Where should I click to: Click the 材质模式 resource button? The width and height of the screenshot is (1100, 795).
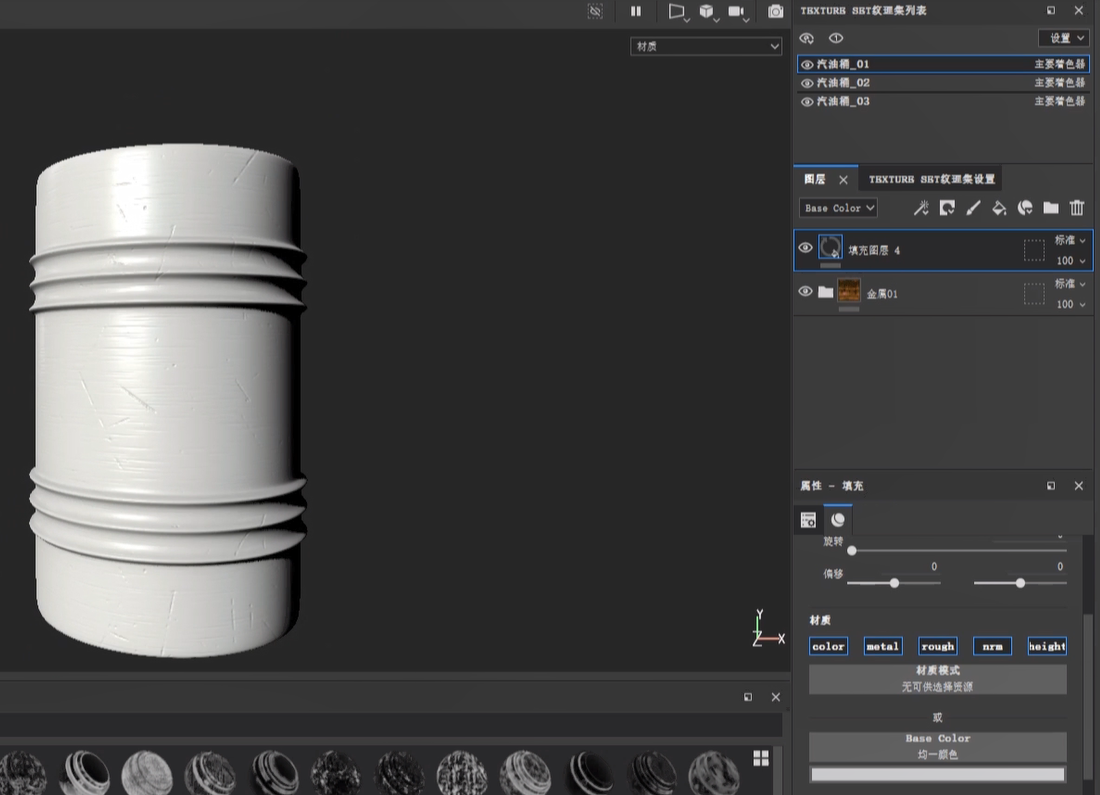click(937, 679)
